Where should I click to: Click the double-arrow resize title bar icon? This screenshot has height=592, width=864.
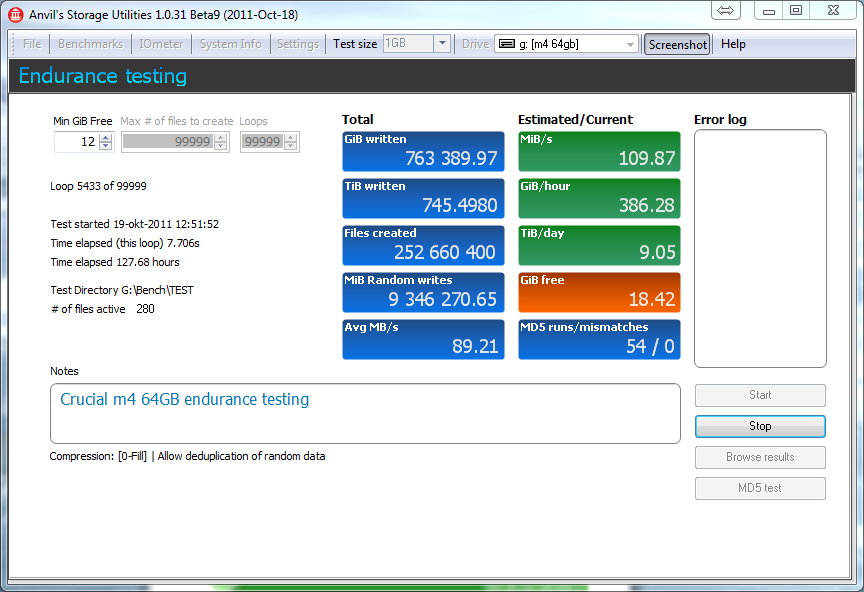[726, 10]
